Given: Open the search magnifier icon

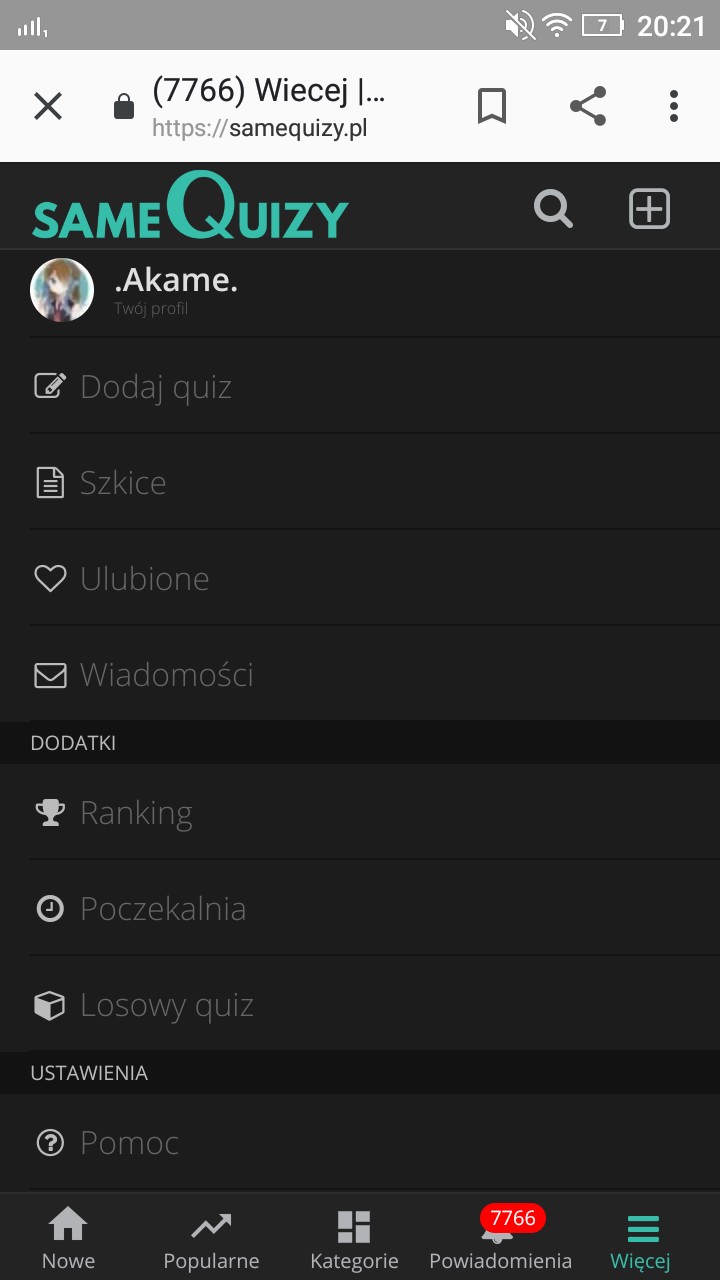Looking at the screenshot, I should 553,209.
